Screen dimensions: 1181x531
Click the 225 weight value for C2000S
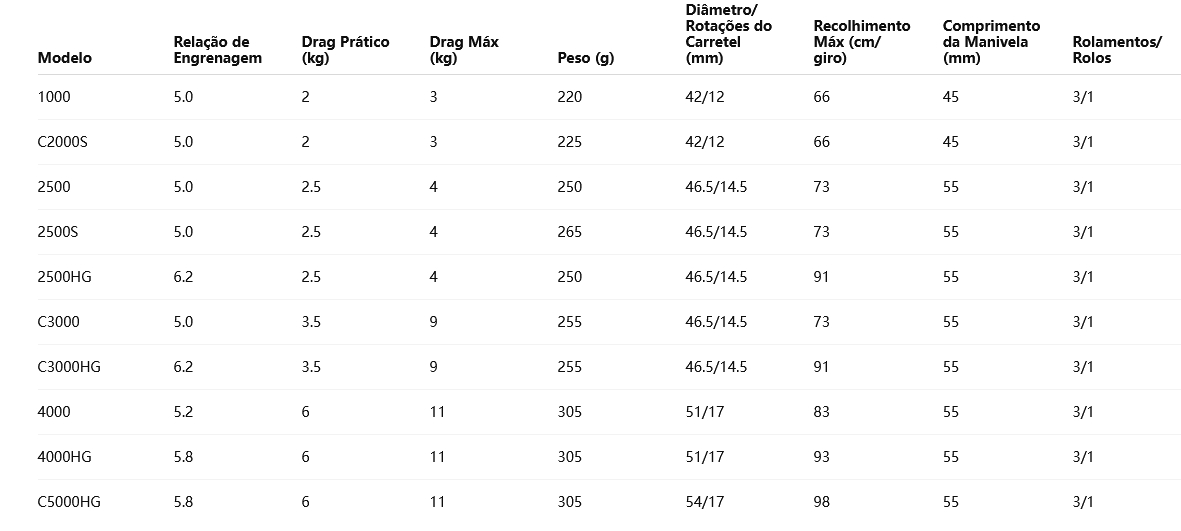click(570, 142)
